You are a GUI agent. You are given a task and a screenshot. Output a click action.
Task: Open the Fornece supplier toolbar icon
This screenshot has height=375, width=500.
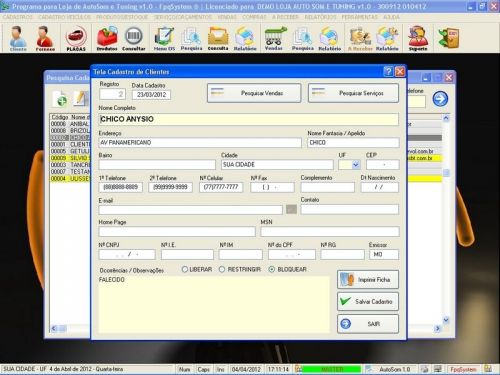click(45, 38)
